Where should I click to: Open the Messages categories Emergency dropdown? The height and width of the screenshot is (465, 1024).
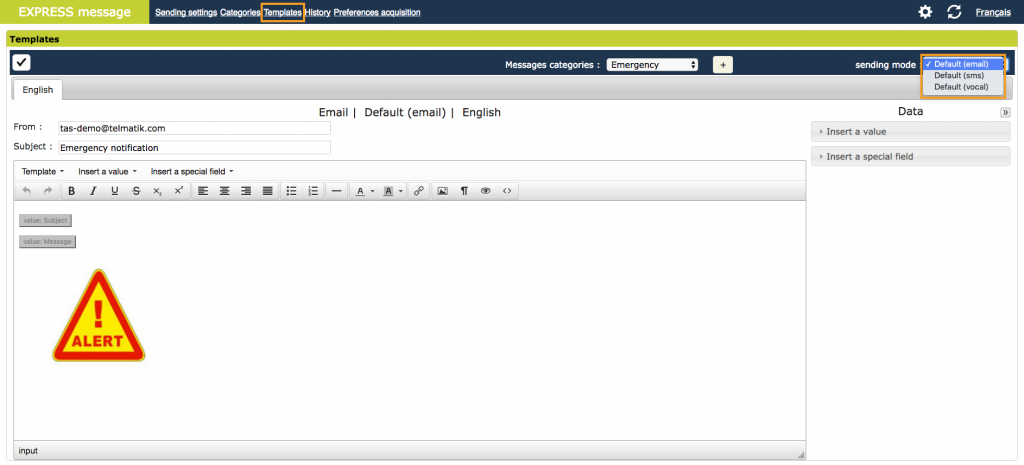click(652, 65)
